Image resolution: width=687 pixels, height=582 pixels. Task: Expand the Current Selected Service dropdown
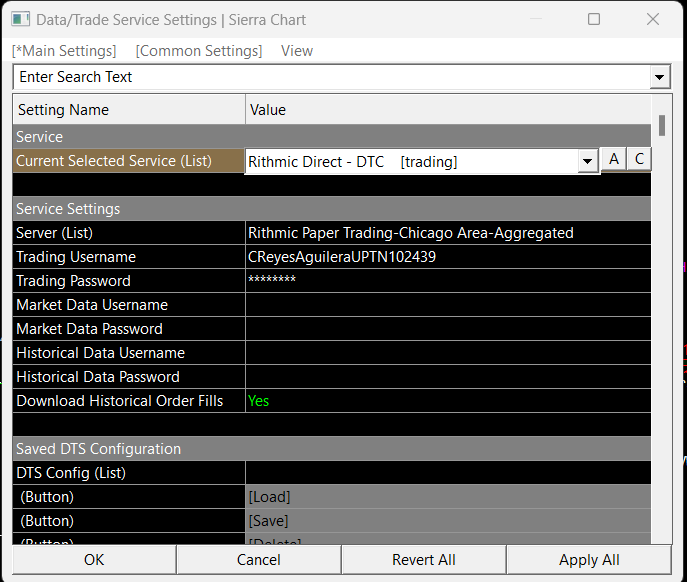click(x=587, y=162)
